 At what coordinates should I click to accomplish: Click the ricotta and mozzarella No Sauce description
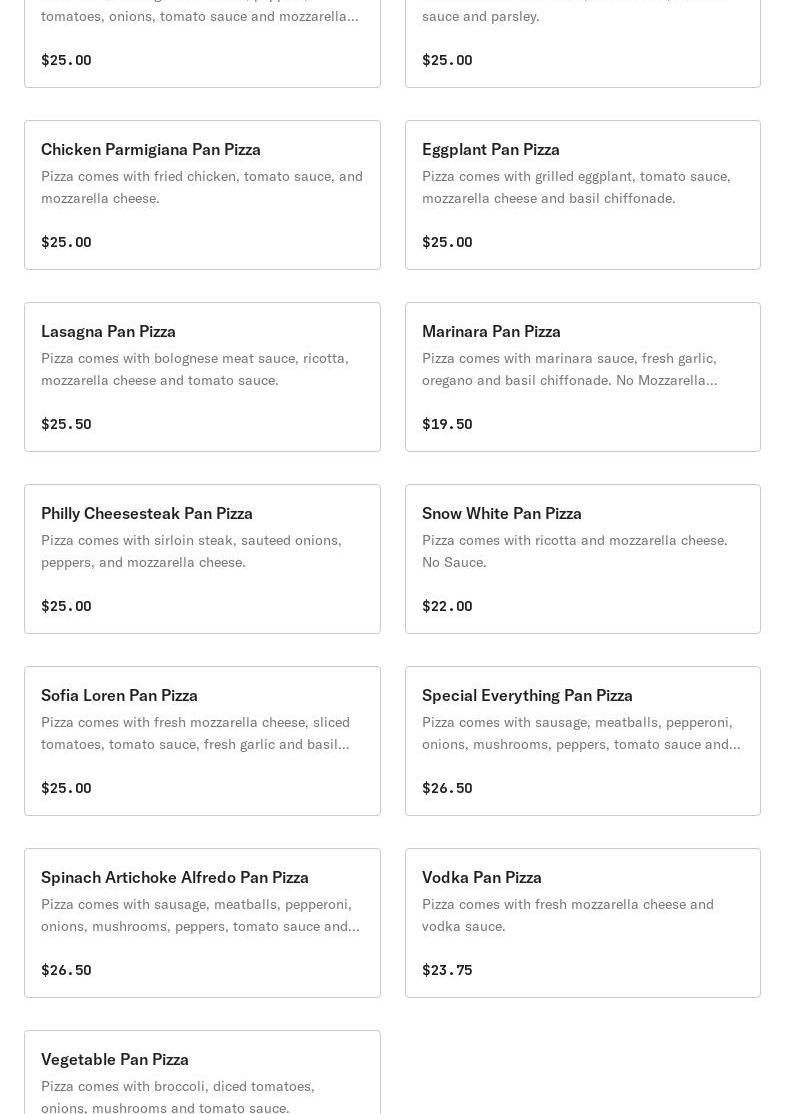tap(574, 551)
